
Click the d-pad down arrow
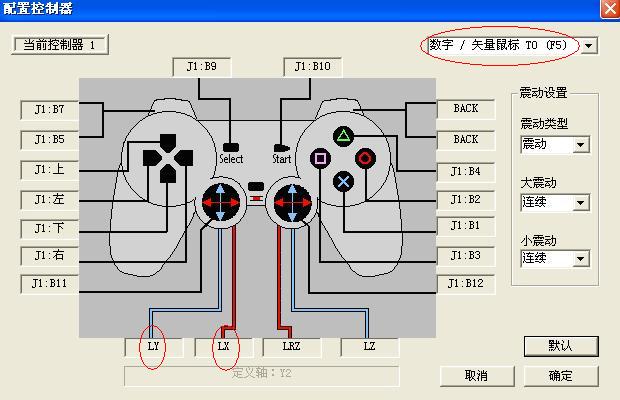pyautogui.click(x=168, y=174)
